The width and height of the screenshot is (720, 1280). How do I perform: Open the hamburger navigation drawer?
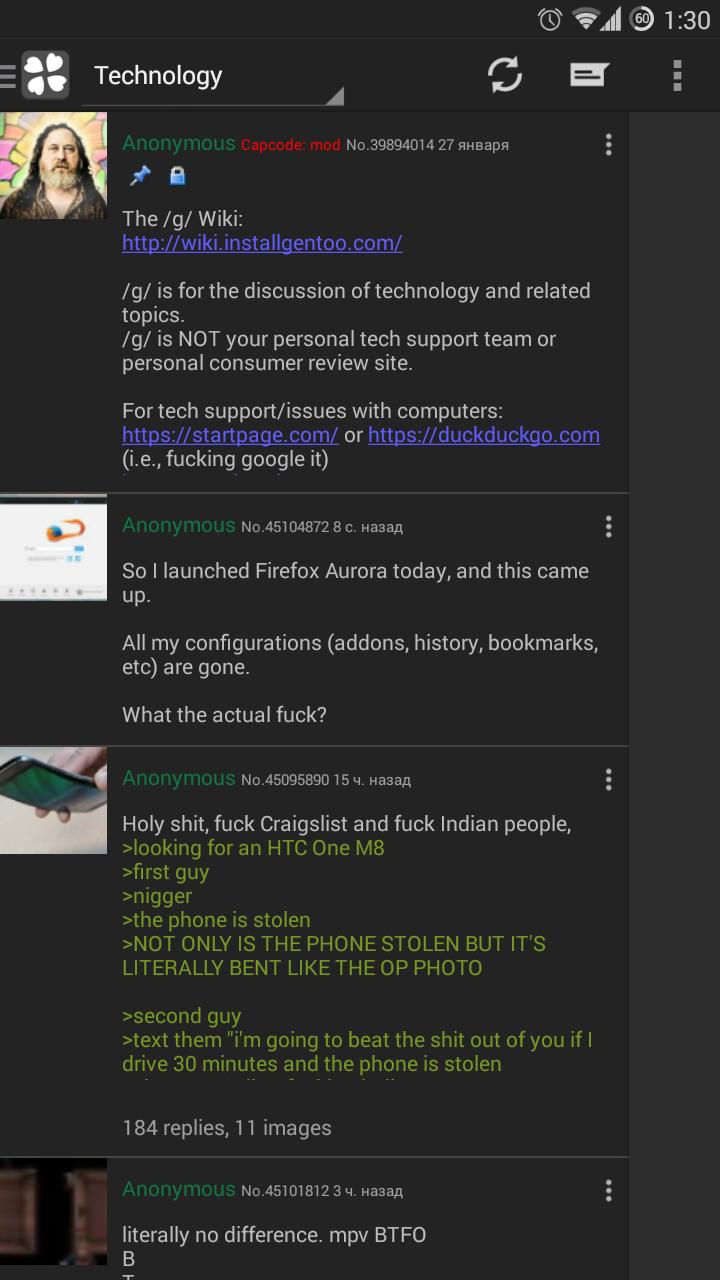coord(8,75)
